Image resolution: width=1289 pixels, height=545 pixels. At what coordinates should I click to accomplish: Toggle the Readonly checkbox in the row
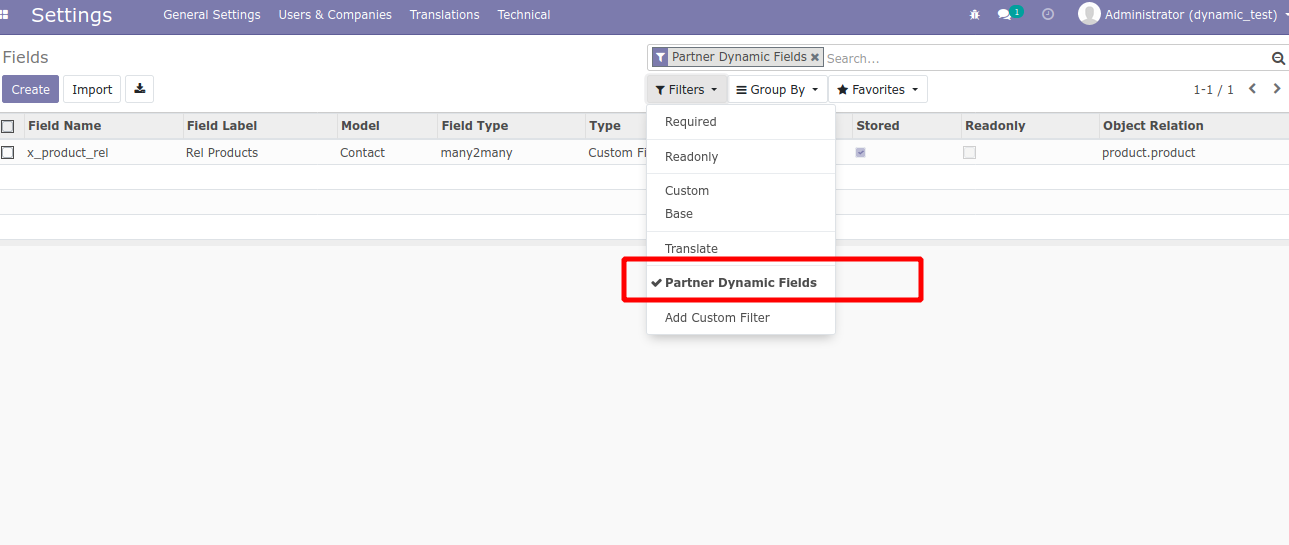click(969, 153)
